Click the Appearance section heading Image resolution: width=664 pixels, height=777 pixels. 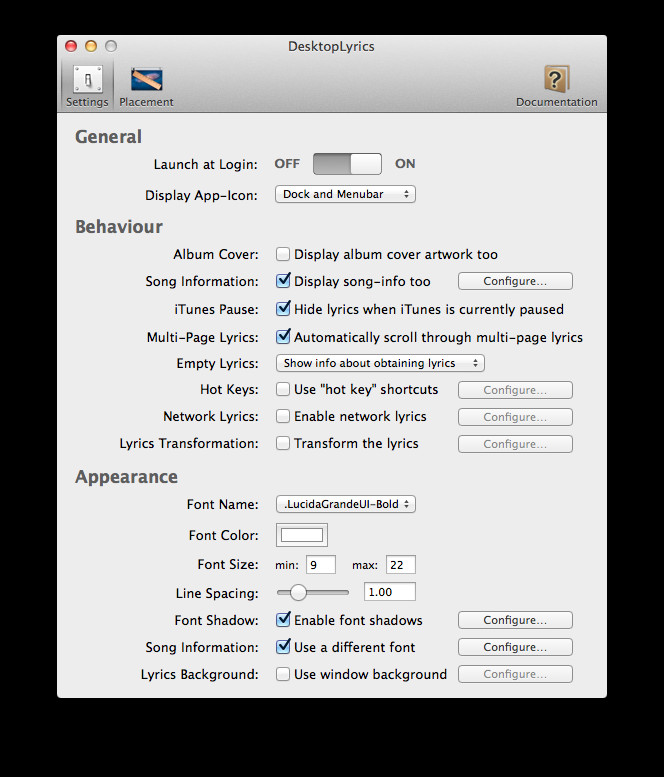tap(126, 477)
